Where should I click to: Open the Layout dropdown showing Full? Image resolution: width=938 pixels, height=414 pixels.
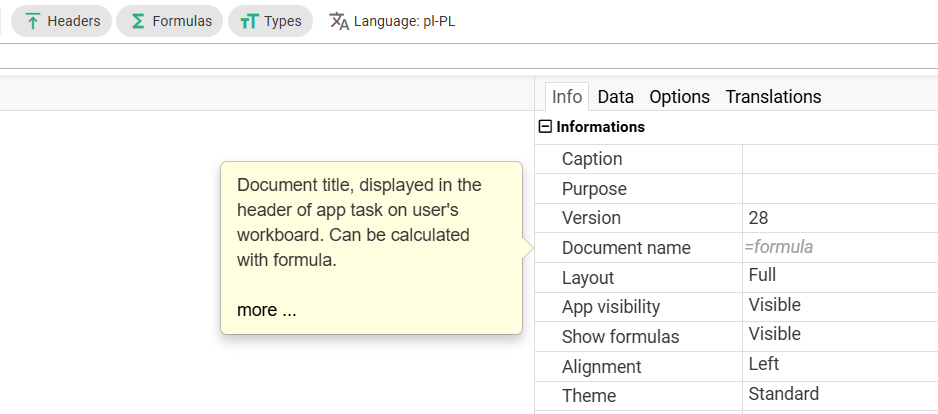(840, 277)
